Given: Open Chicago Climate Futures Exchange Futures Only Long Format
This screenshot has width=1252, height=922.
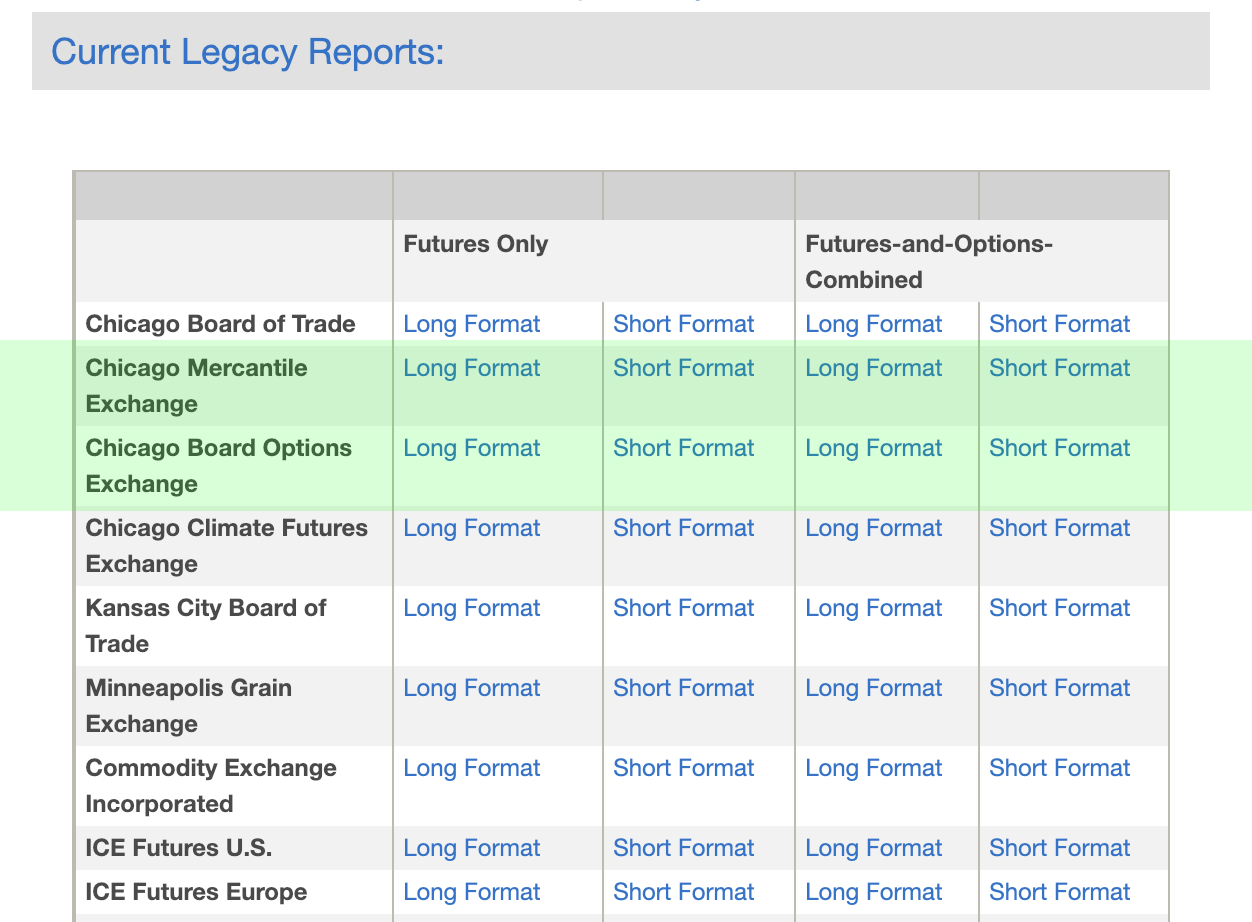Looking at the screenshot, I should click(x=471, y=528).
